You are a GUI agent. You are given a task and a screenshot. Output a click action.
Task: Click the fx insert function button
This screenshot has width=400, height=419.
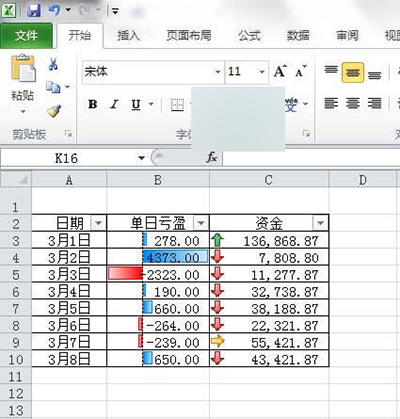(x=212, y=157)
